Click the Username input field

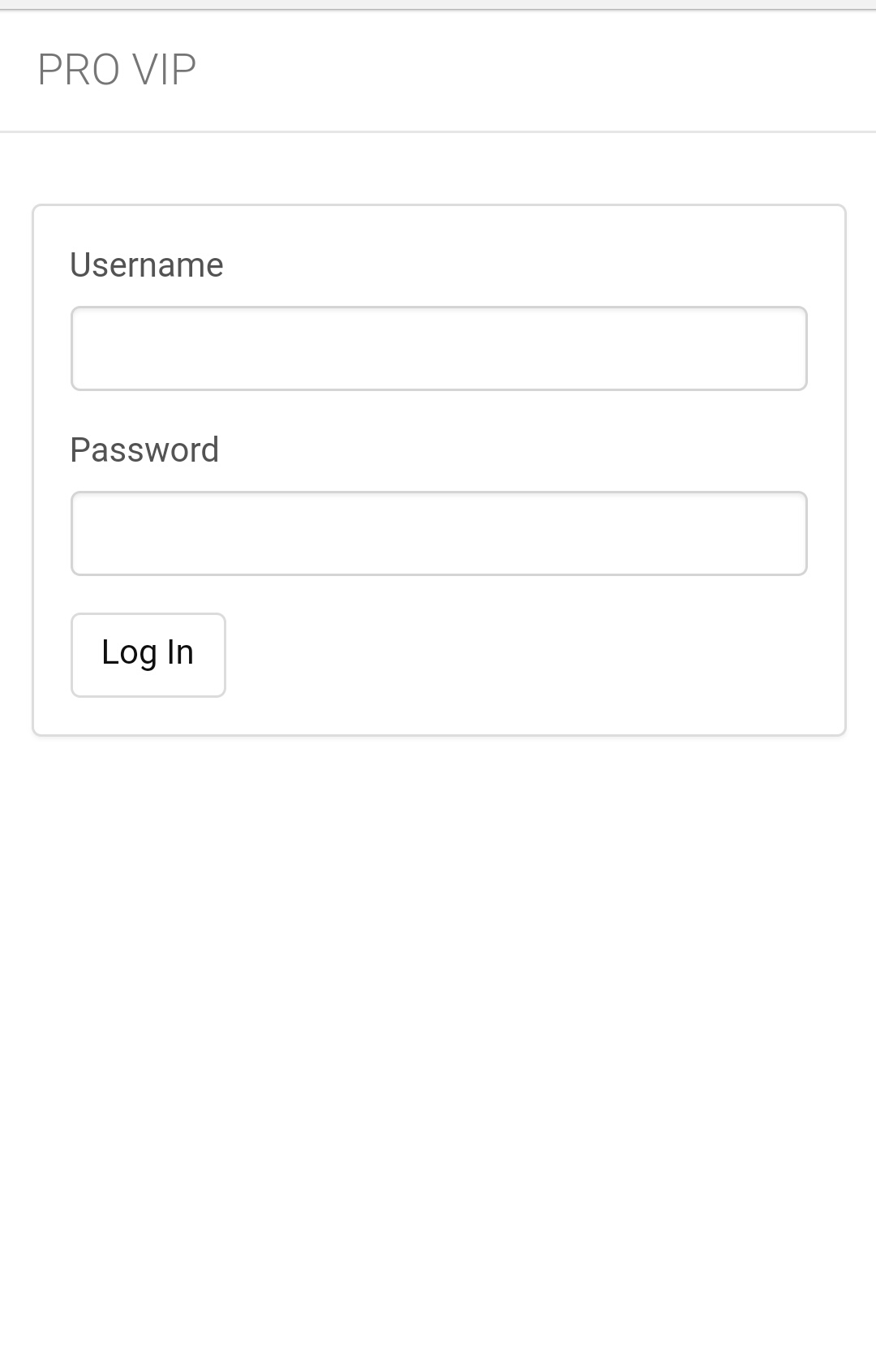(438, 348)
